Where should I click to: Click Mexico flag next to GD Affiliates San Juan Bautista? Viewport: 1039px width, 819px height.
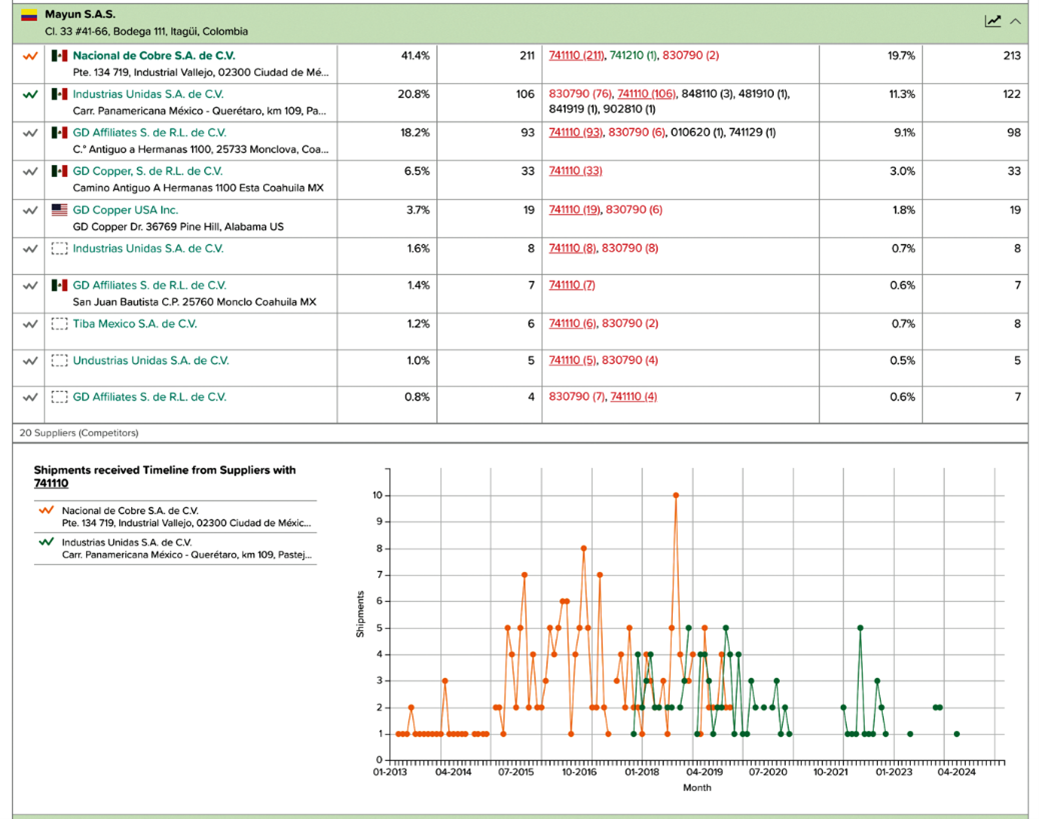(60, 286)
